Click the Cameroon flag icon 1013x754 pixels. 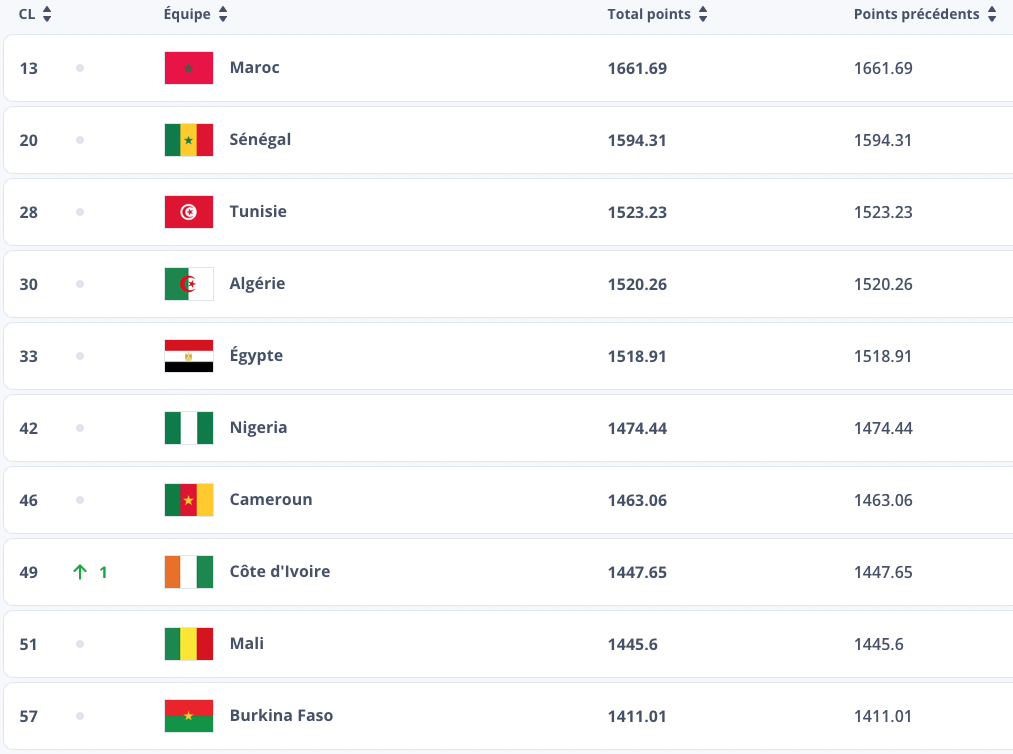click(x=188, y=500)
